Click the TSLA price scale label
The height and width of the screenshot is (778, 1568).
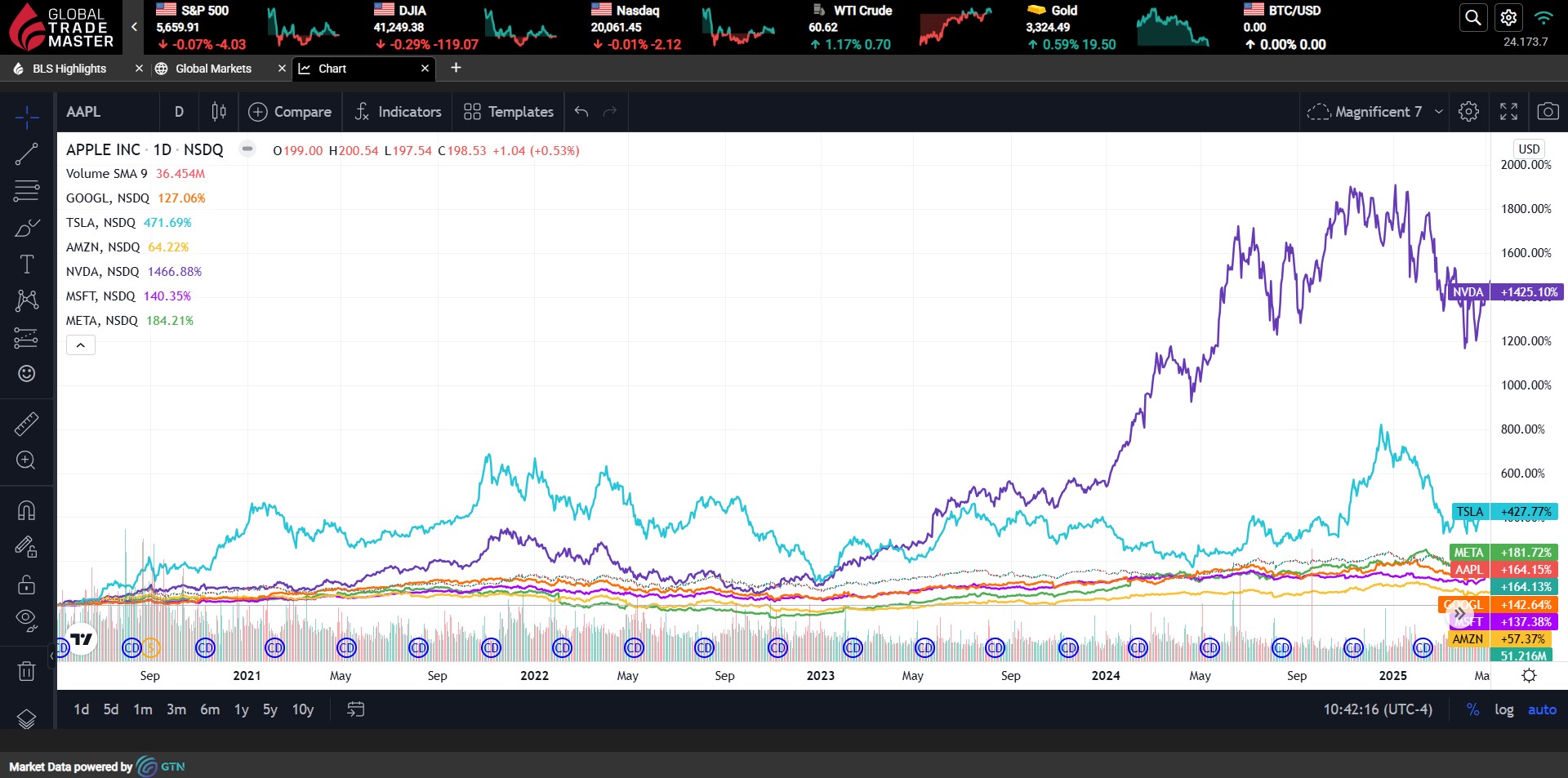click(x=1505, y=512)
